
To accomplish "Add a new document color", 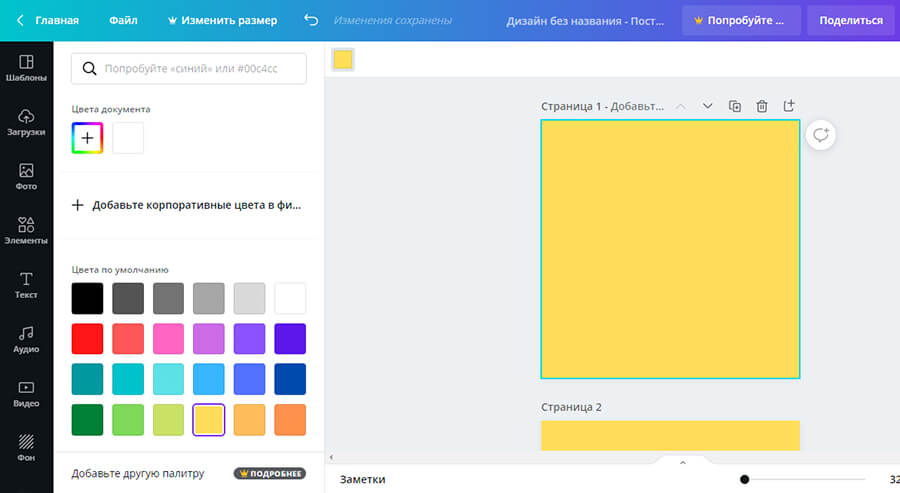I will tap(87, 138).
